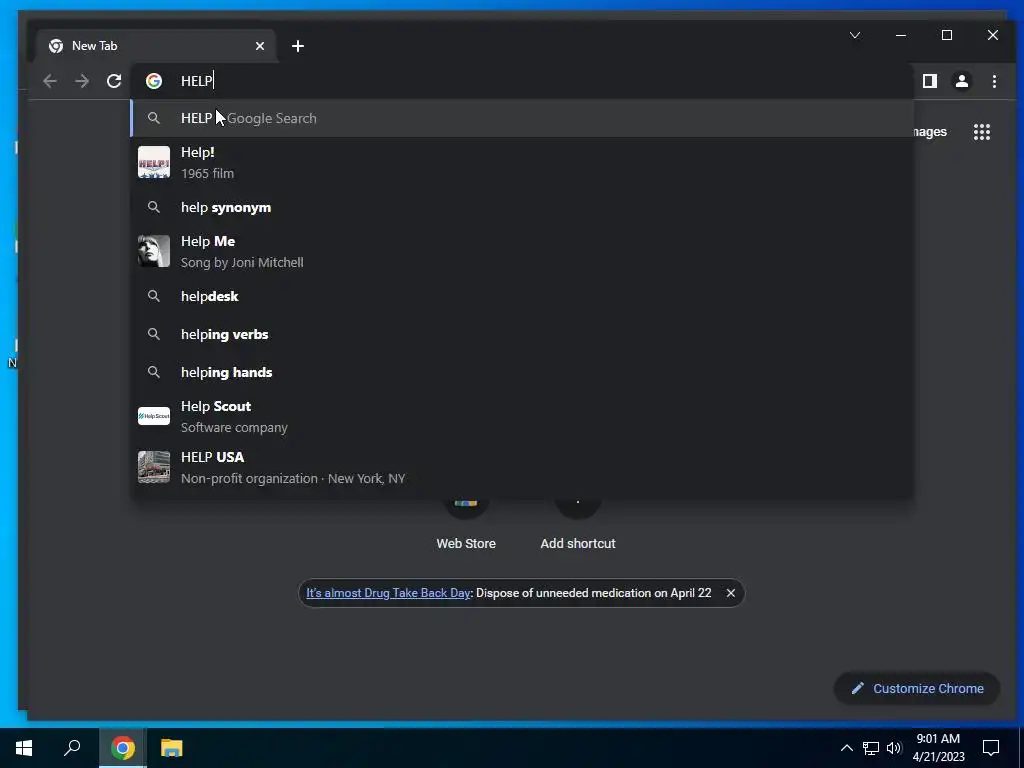Click the search icon beside helpdesk
The width and height of the screenshot is (1024, 768).
click(x=154, y=296)
